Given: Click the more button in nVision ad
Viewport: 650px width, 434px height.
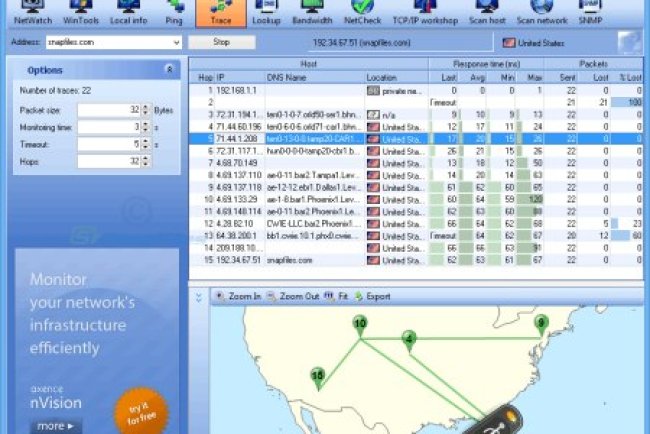Looking at the screenshot, I should (x=54, y=425).
